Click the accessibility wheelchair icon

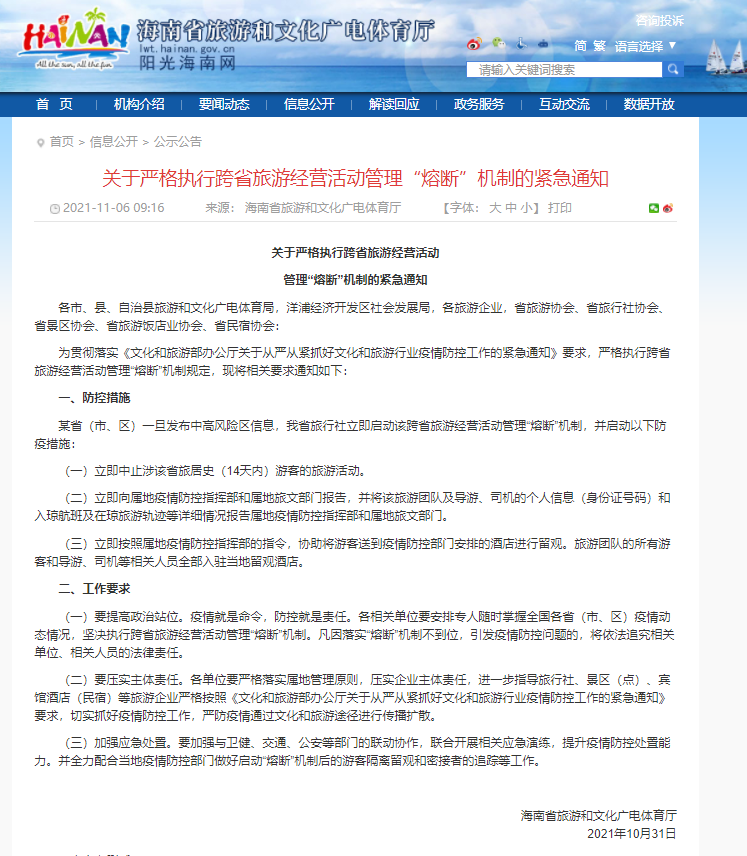click(x=521, y=43)
